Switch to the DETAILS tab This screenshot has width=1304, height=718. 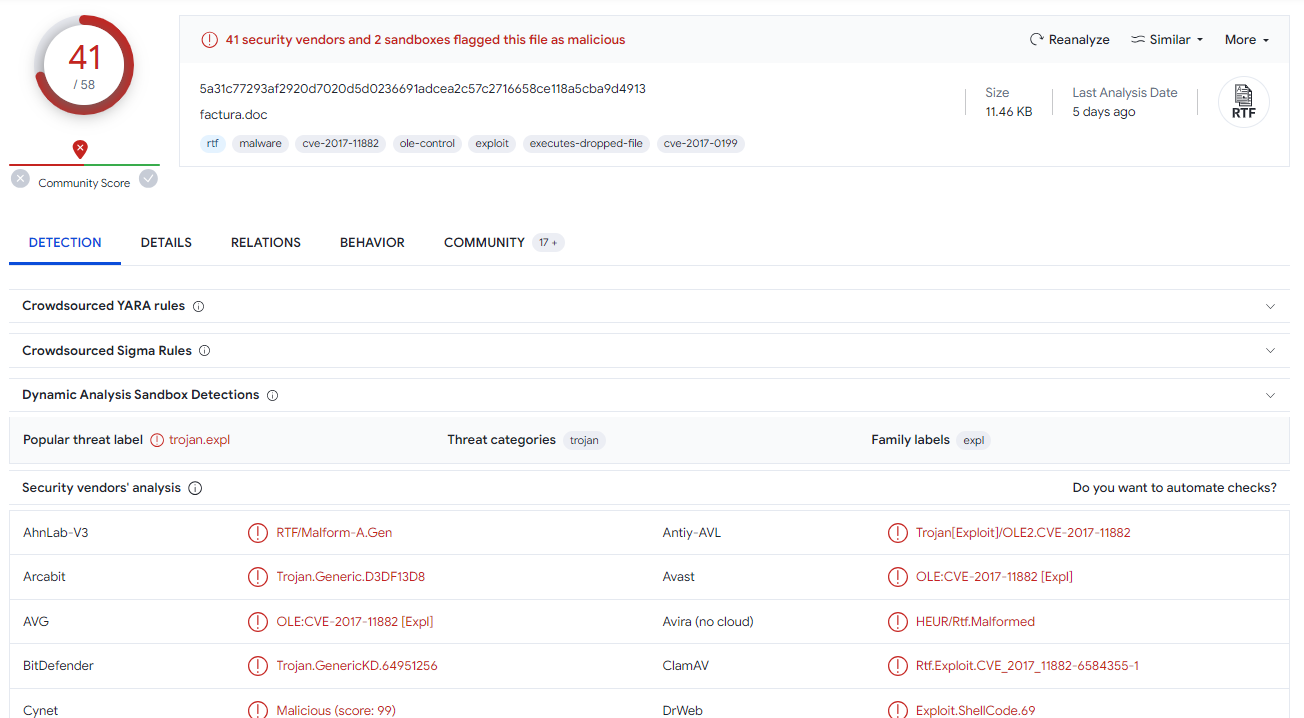(166, 243)
